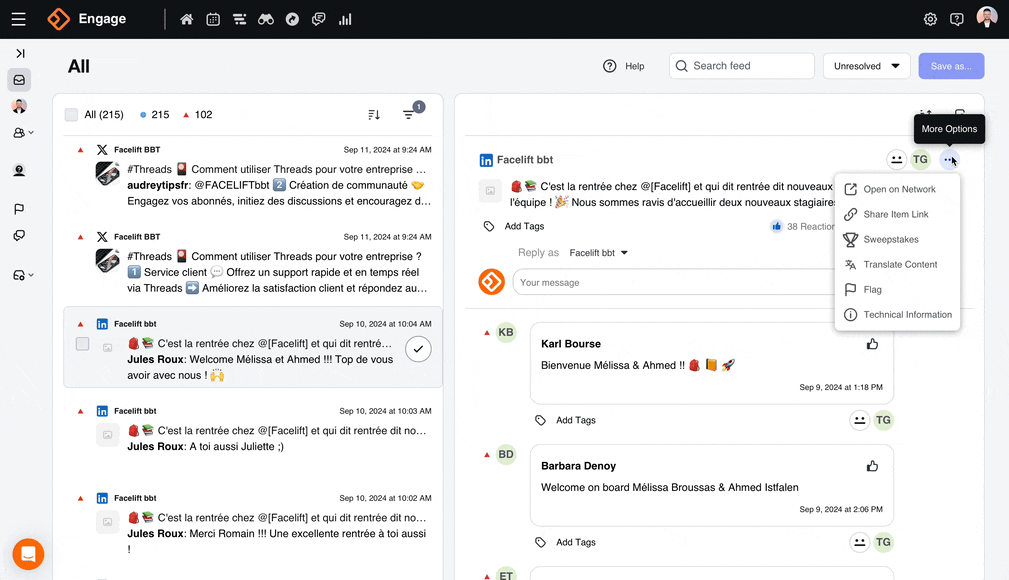
Task: Choose Technical Information from the menu
Action: pos(897,315)
